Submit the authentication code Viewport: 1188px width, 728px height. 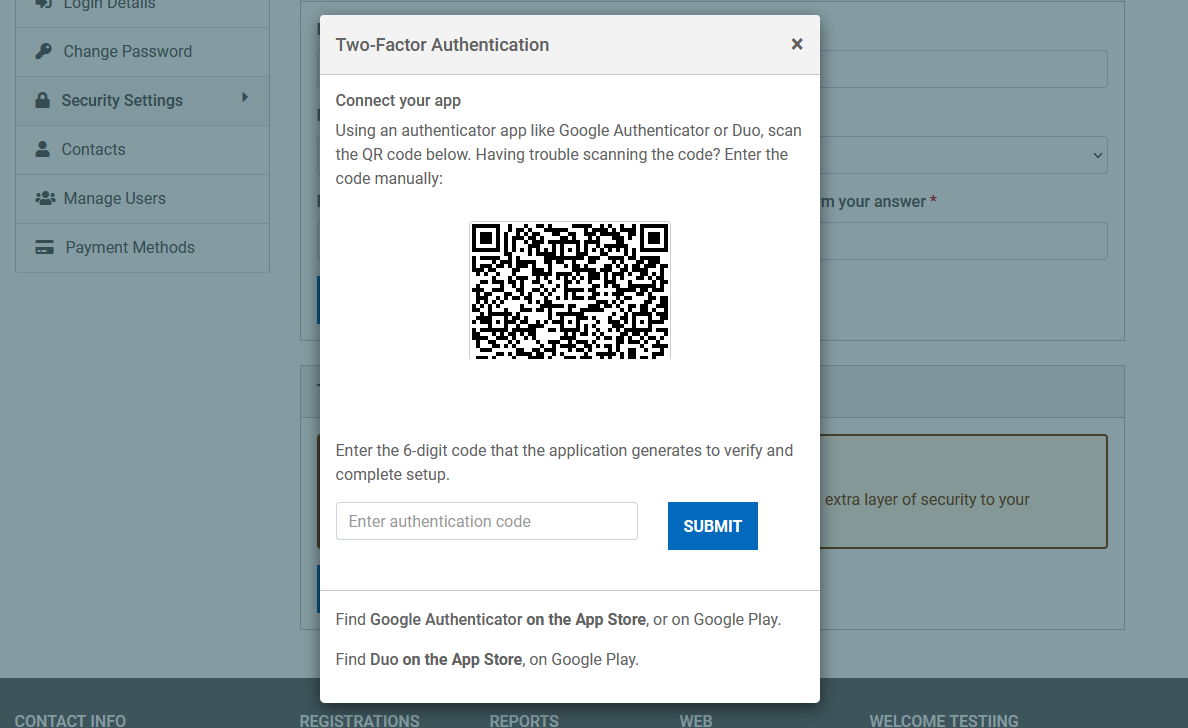coord(712,526)
